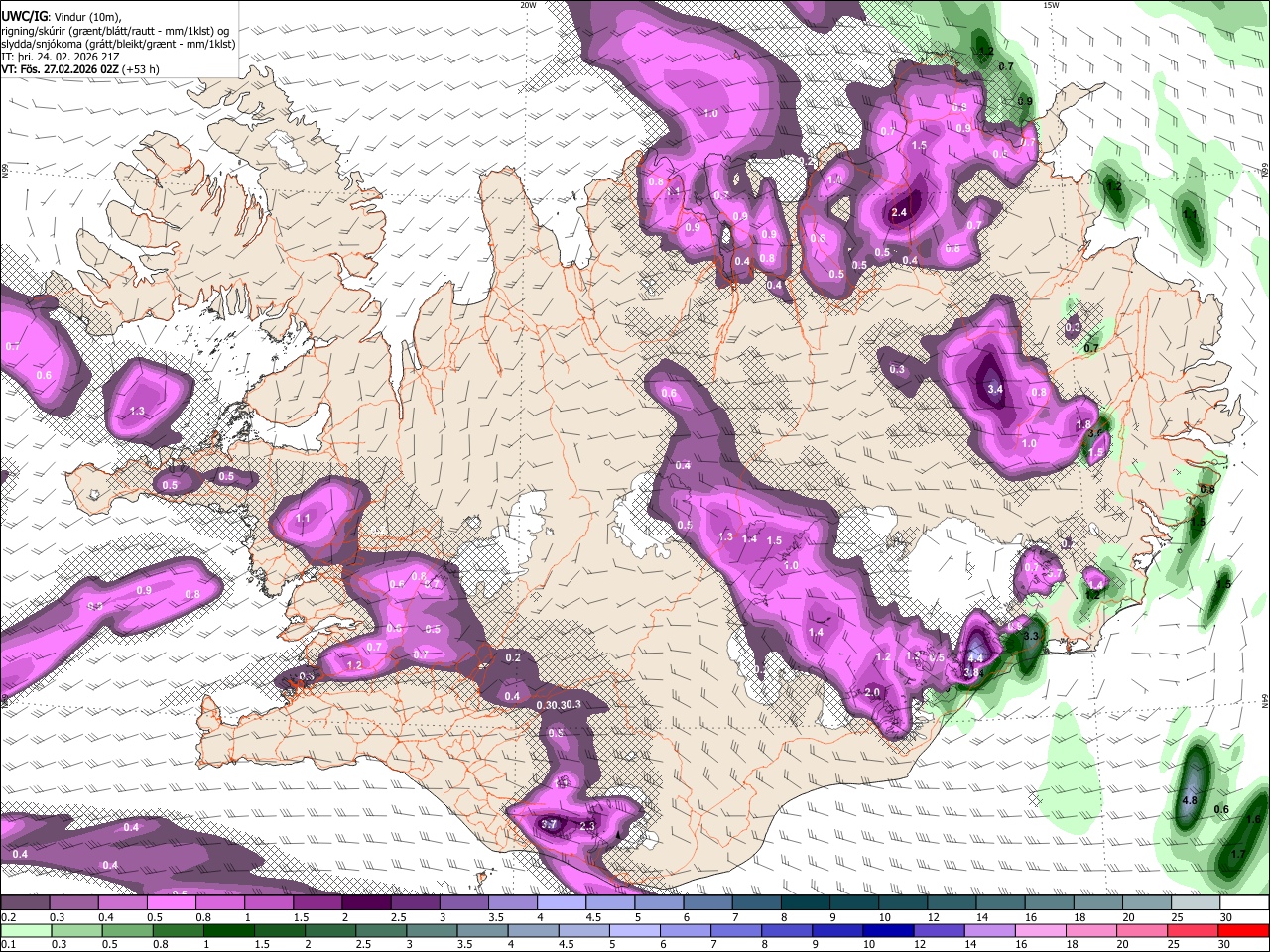Click the (+53 h) forecast offset
The image size is (1270, 952).
tap(140, 70)
